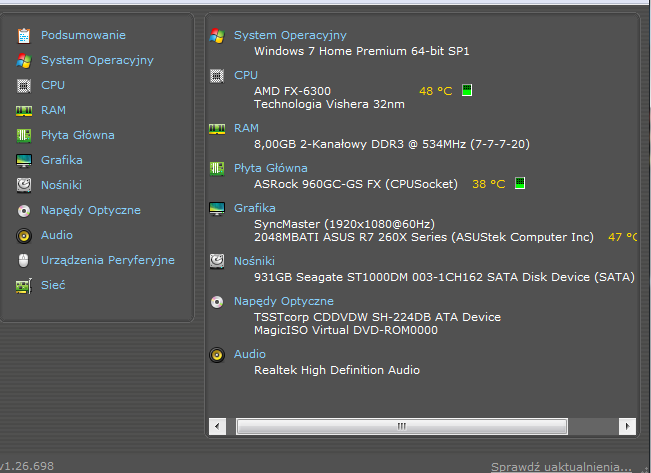This screenshot has height=473, width=651.
Task: Click the Urządzenia Peryferyjne mouse icon in sidebar
Action: click(24, 261)
